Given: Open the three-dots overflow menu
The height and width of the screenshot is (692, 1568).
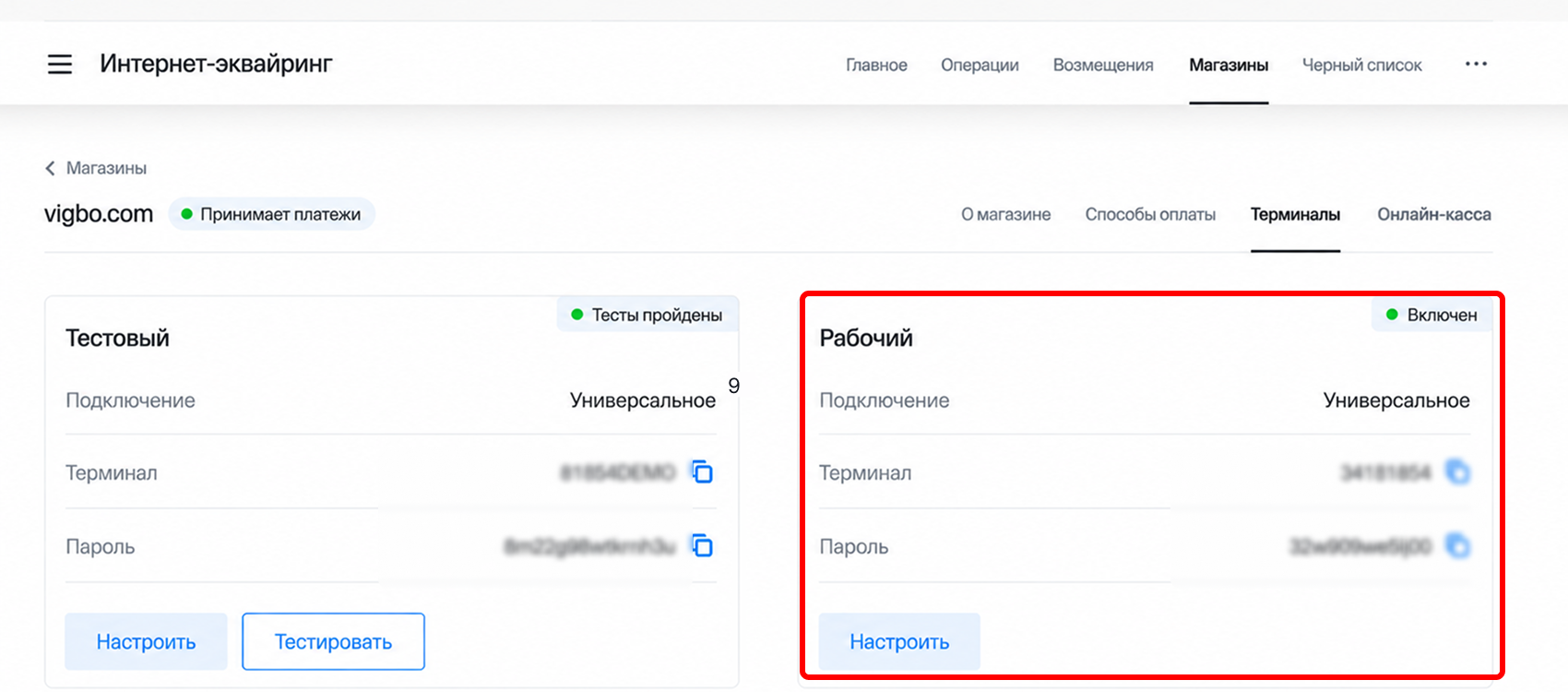Looking at the screenshot, I should click(x=1476, y=64).
